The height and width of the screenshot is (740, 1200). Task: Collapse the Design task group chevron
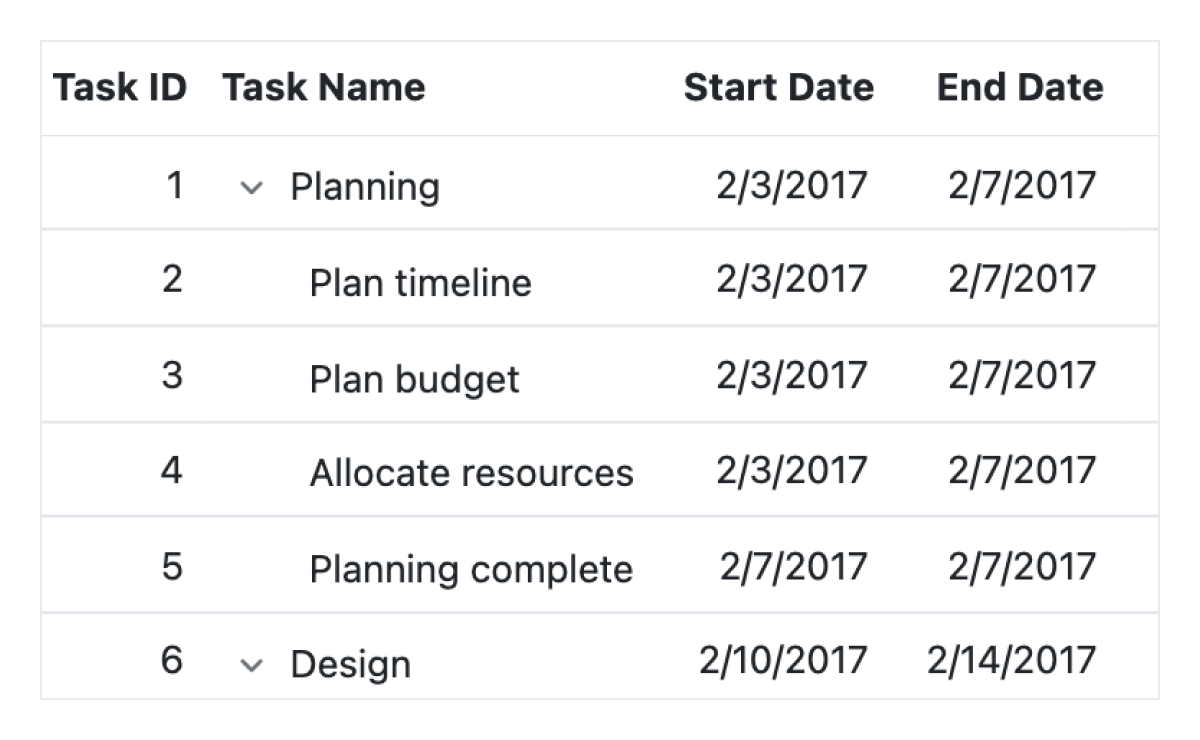pyautogui.click(x=253, y=663)
